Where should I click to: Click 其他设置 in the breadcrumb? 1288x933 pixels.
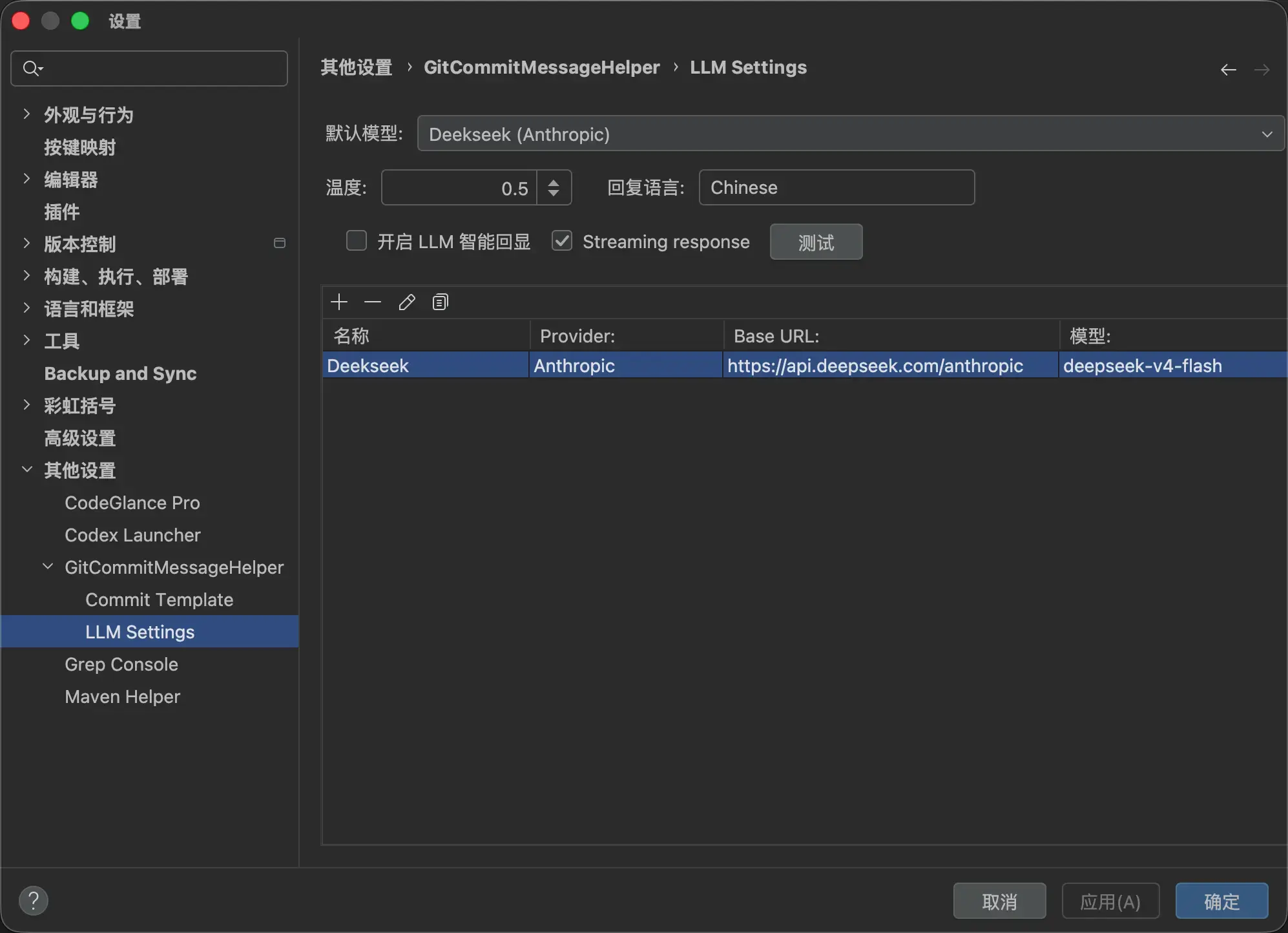click(357, 67)
